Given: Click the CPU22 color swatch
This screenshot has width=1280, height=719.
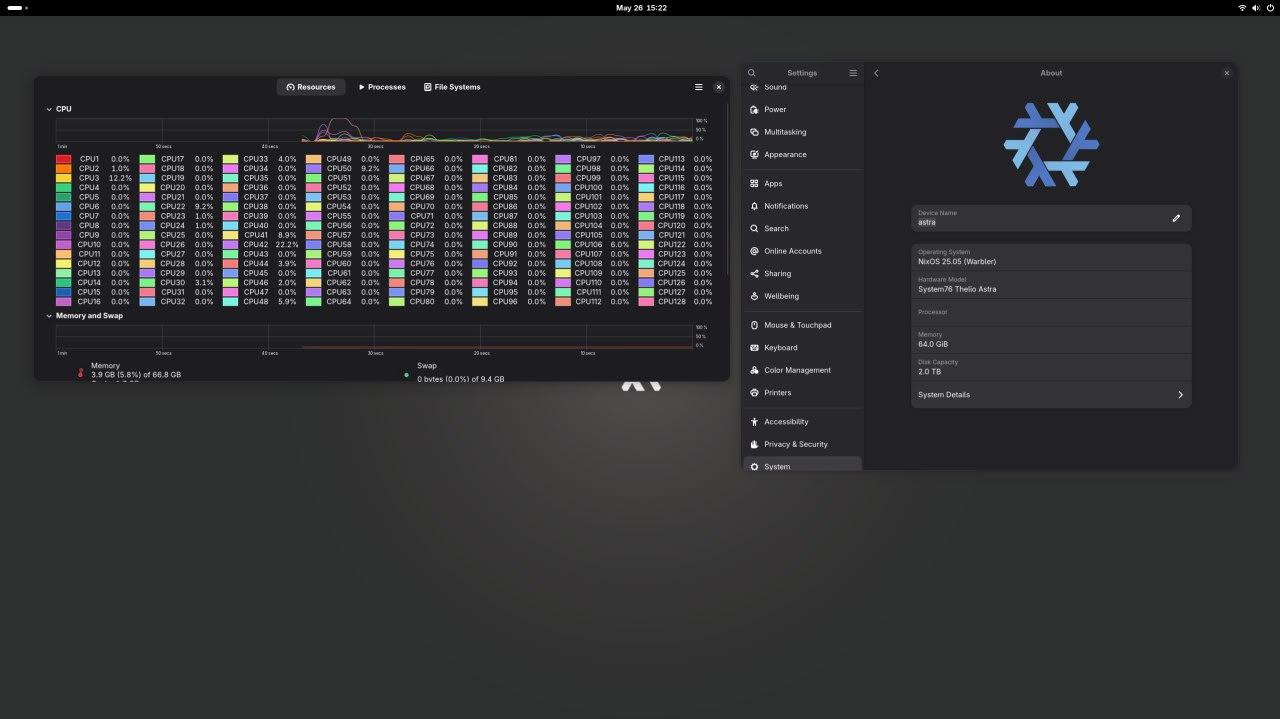Looking at the screenshot, I should pos(147,207).
